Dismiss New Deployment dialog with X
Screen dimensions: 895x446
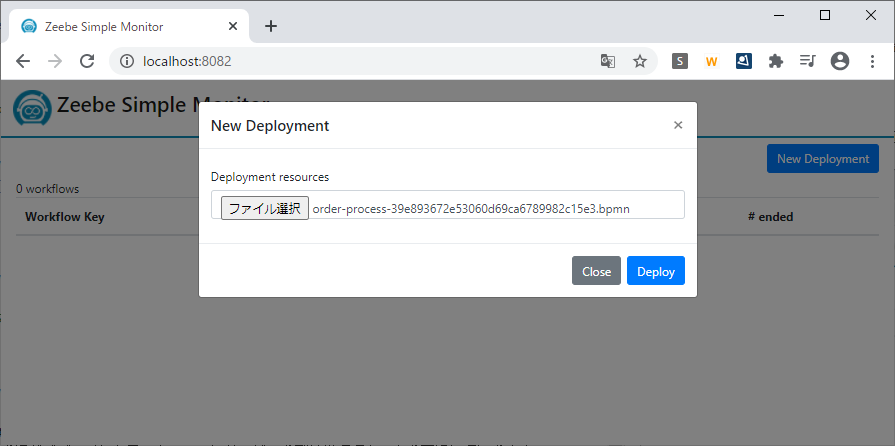pos(678,125)
